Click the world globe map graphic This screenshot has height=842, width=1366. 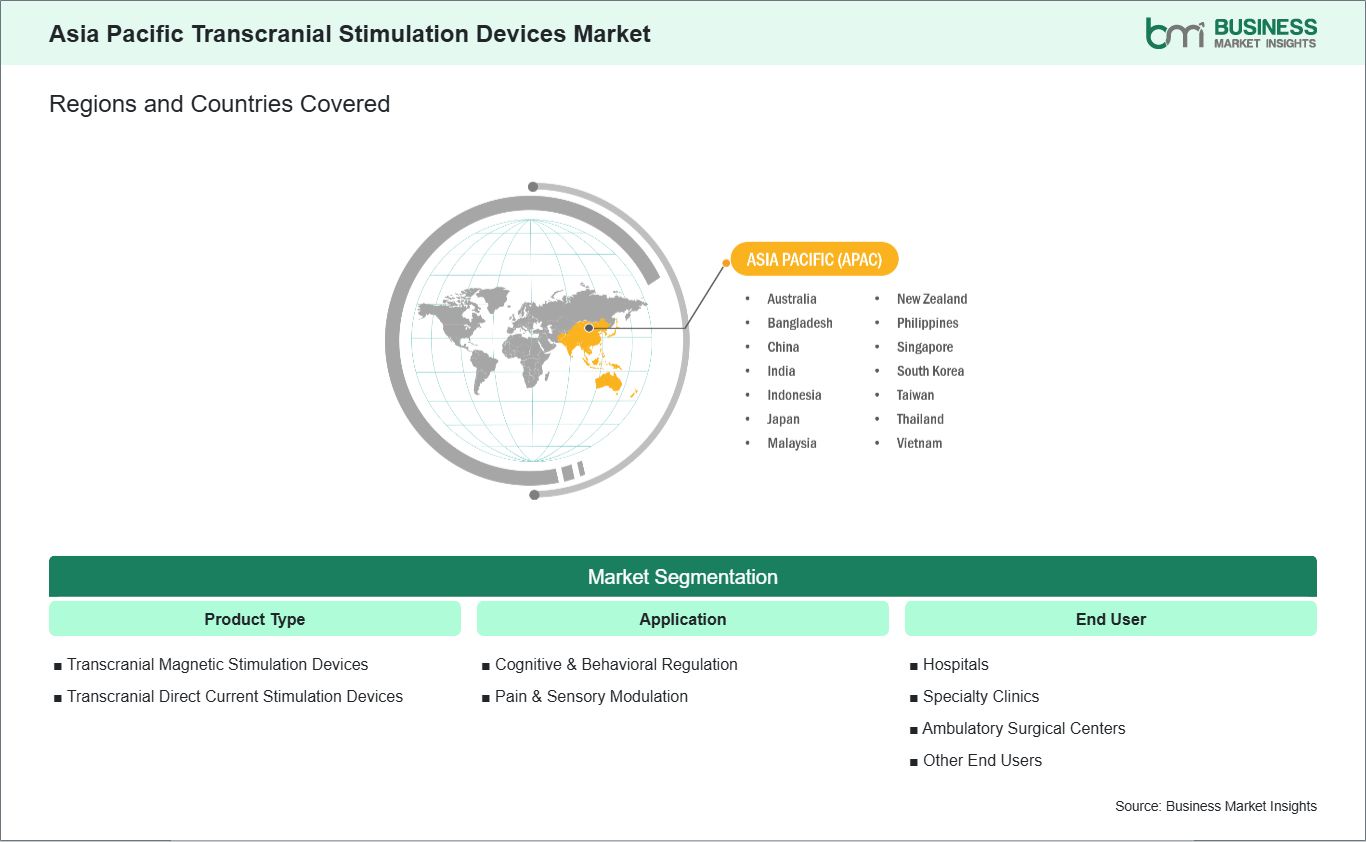(535, 340)
